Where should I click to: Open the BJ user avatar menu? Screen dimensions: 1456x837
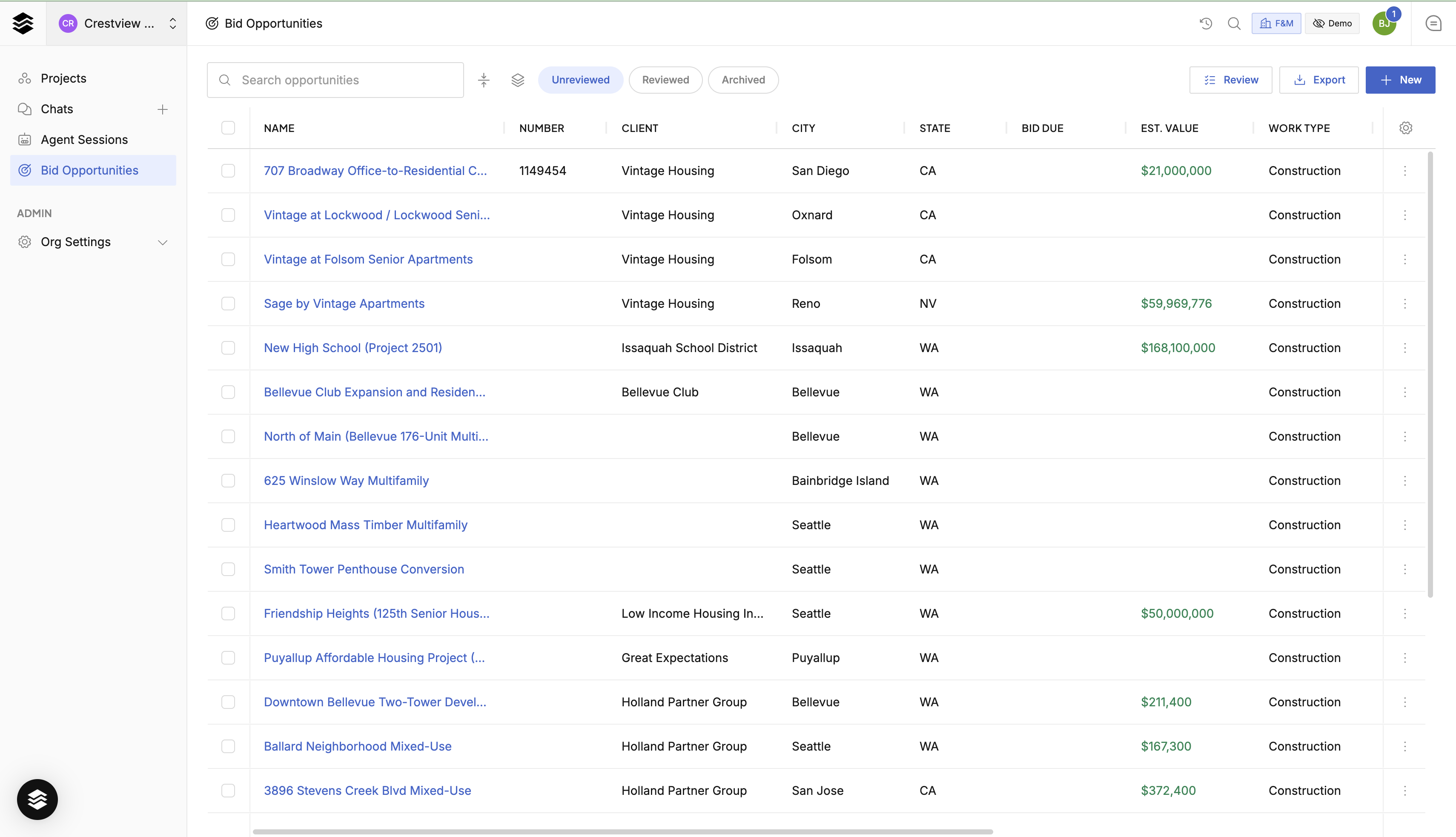pos(1384,23)
